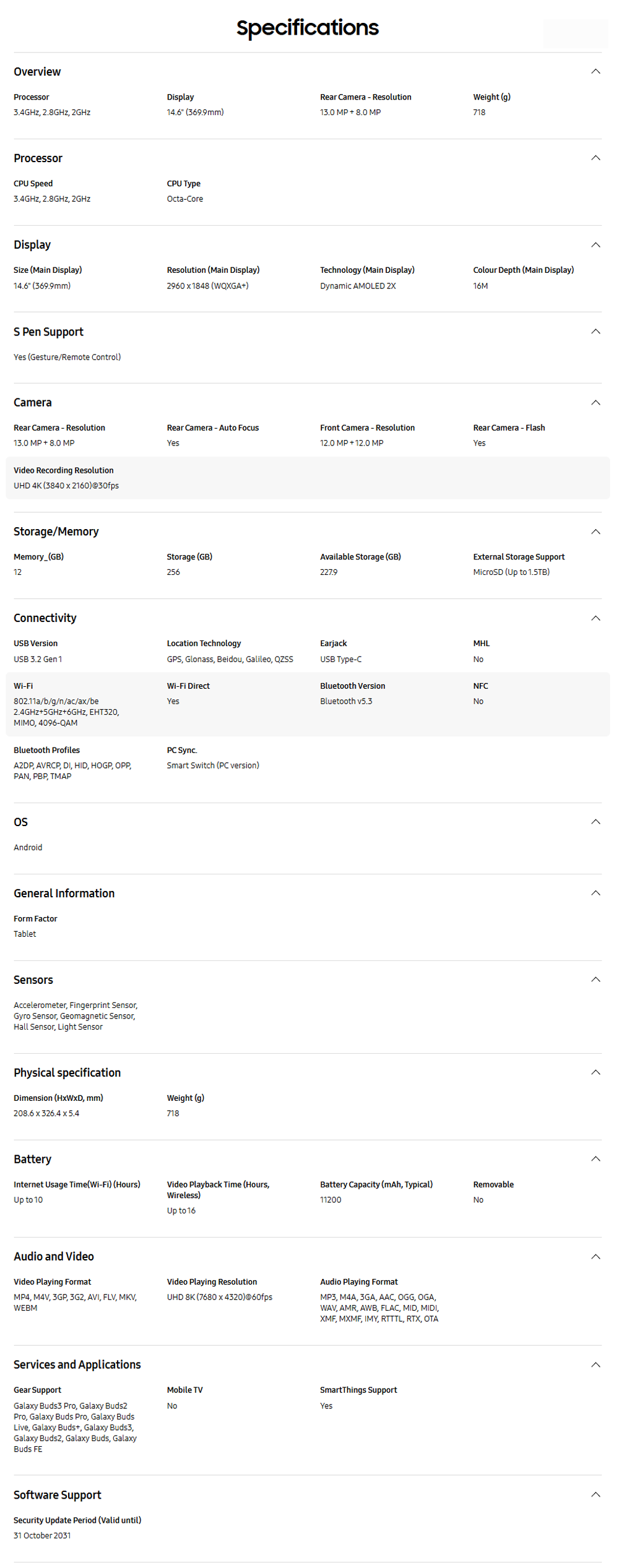Image resolution: width=619 pixels, height=1568 pixels.
Task: Click the Camera section chevron icon
Action: (x=595, y=403)
